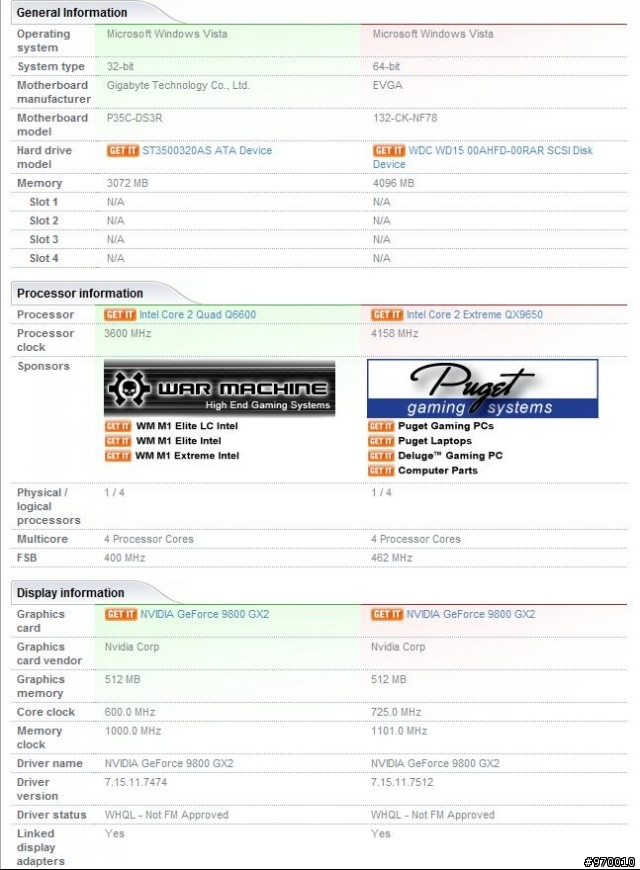Follow the WM M1 Elite LC Intel link
The width and height of the screenshot is (640, 870).
187,426
